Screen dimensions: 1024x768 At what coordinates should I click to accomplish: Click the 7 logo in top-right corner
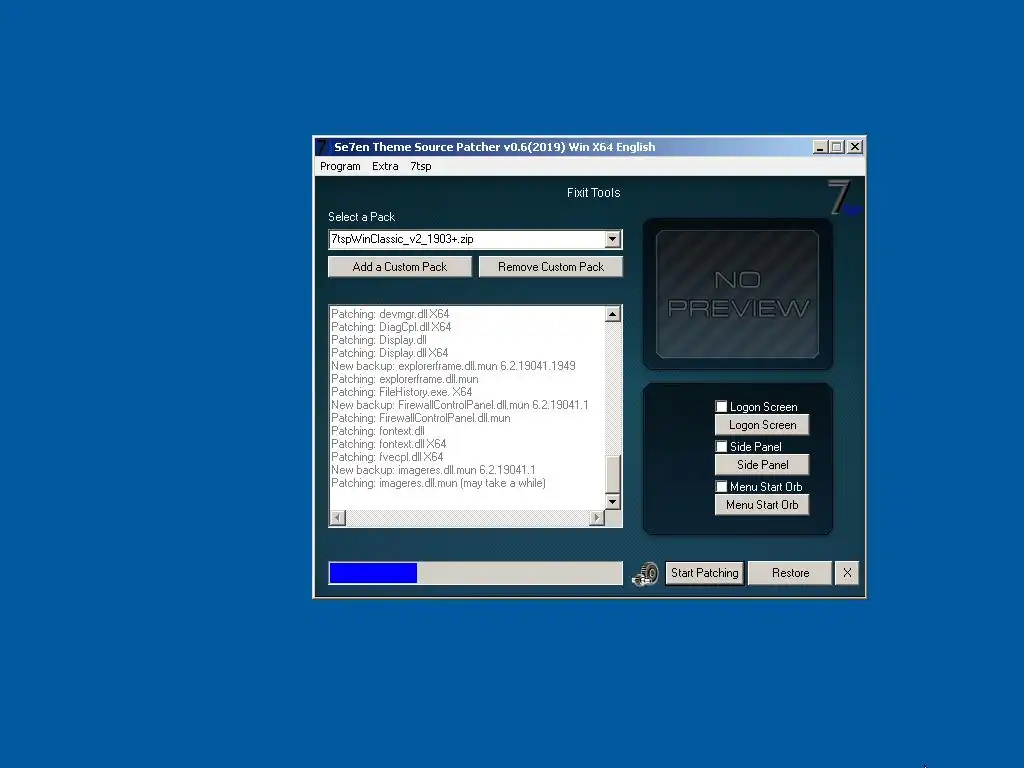(x=844, y=197)
